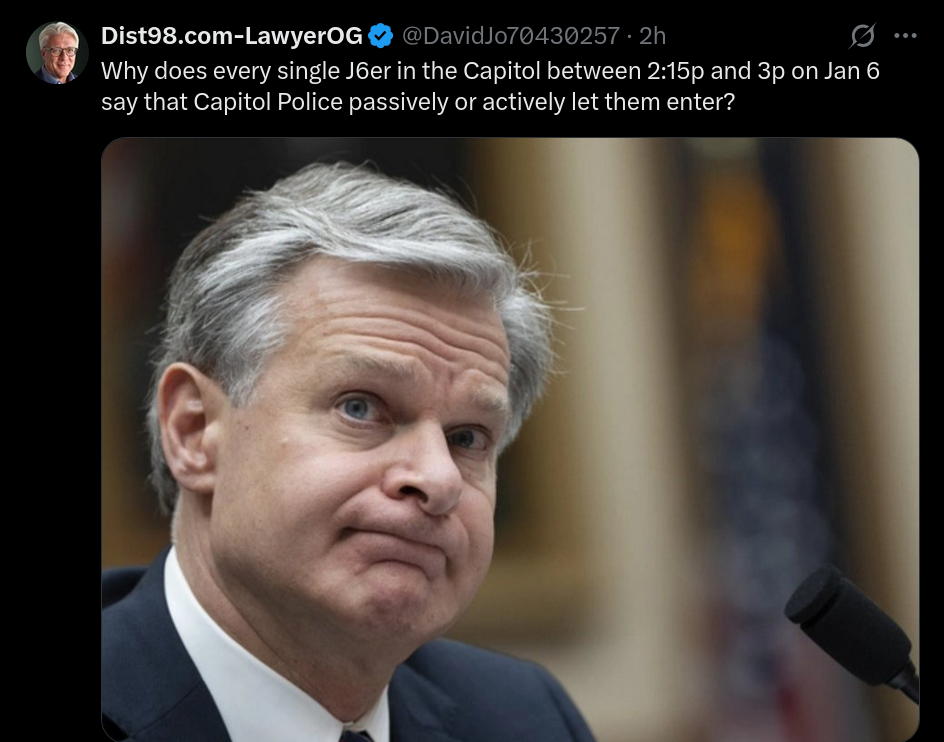Screen dimensions: 944x742
Task: Open the Dist98.com-LawyerOG display name
Action: (232, 36)
